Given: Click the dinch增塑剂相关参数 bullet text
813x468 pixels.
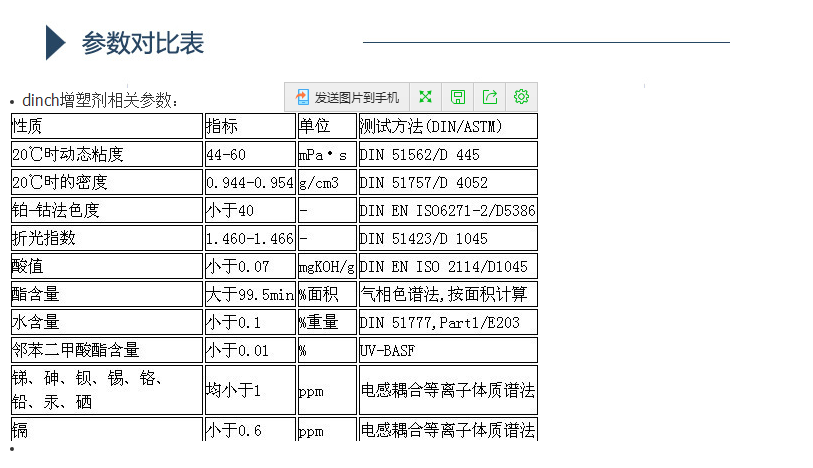Looking at the screenshot, I should click(101, 100).
